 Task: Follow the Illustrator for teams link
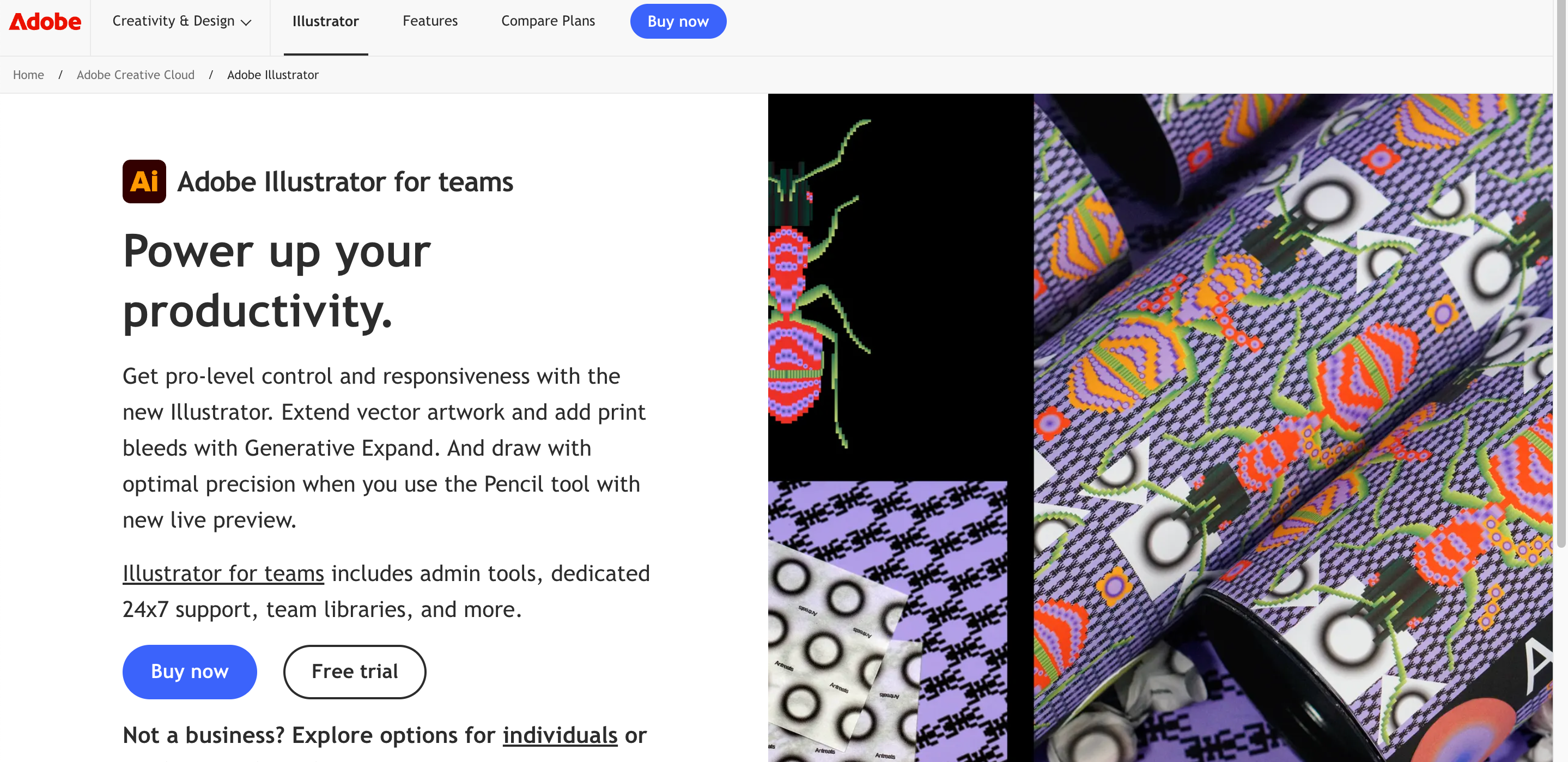click(223, 574)
